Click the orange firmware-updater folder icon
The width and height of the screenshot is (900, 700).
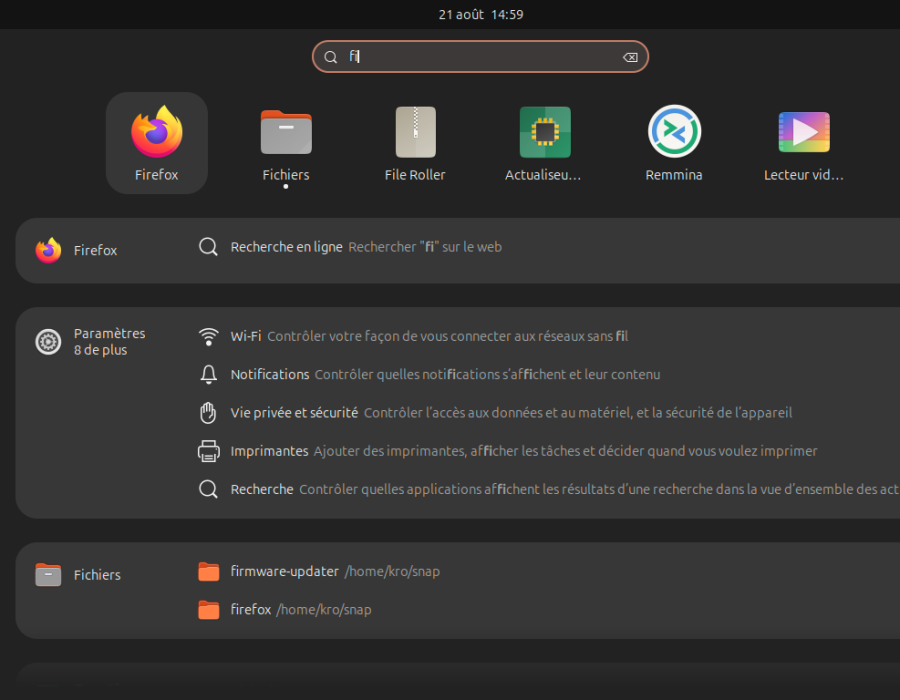click(208, 571)
